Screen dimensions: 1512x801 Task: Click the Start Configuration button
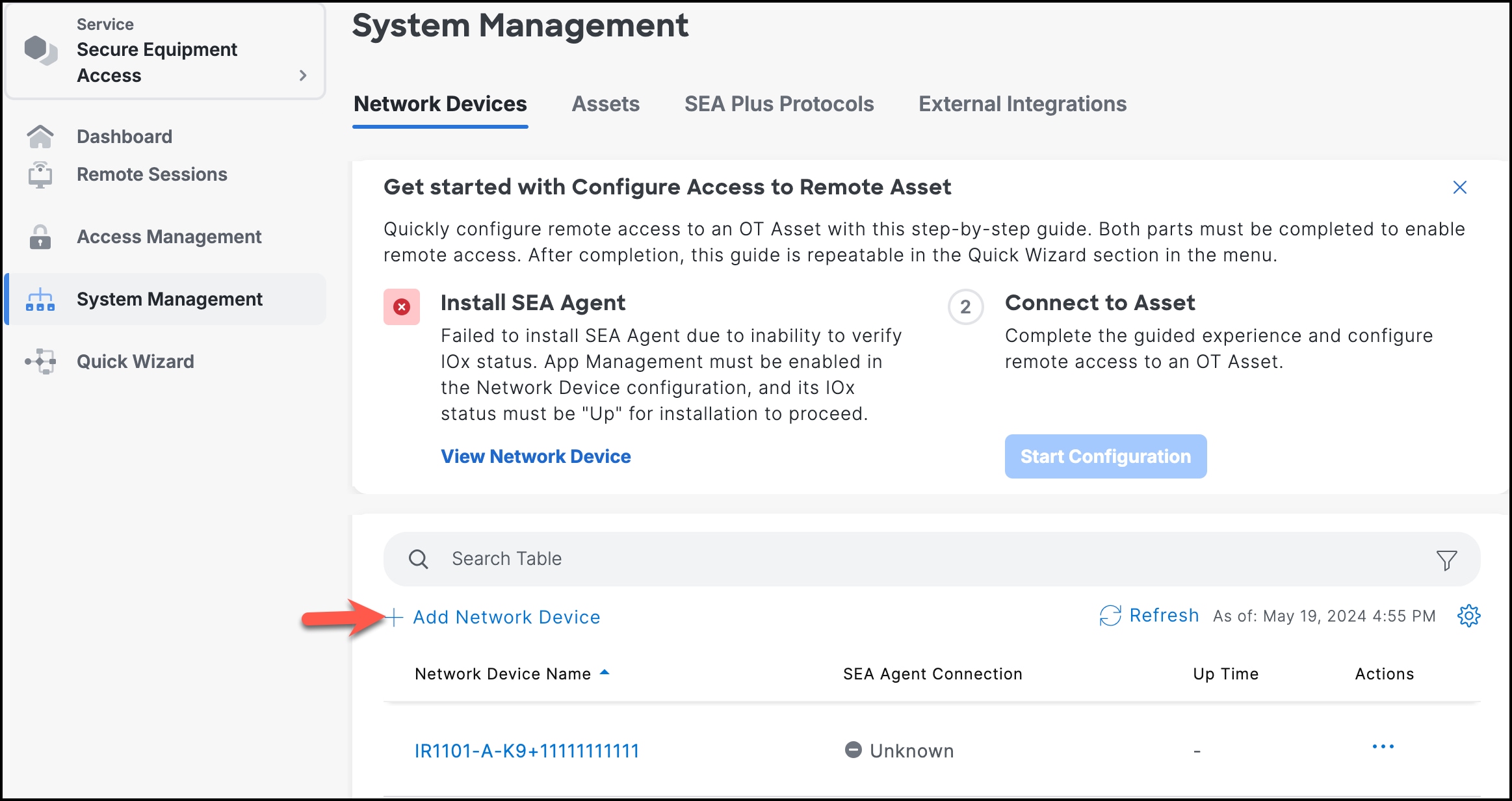[1104, 456]
